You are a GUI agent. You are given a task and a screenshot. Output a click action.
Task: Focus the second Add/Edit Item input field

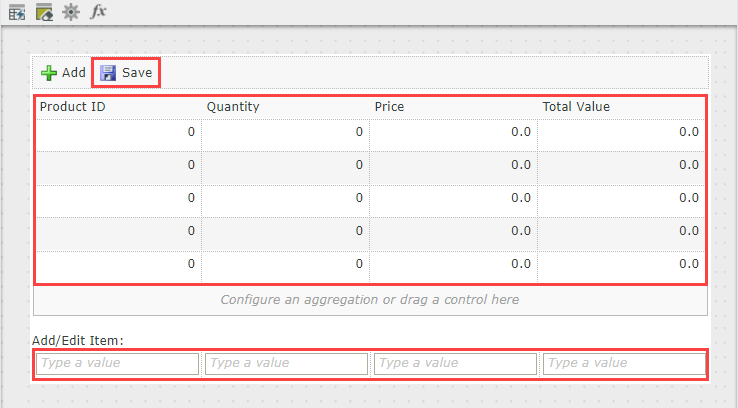tap(285, 363)
